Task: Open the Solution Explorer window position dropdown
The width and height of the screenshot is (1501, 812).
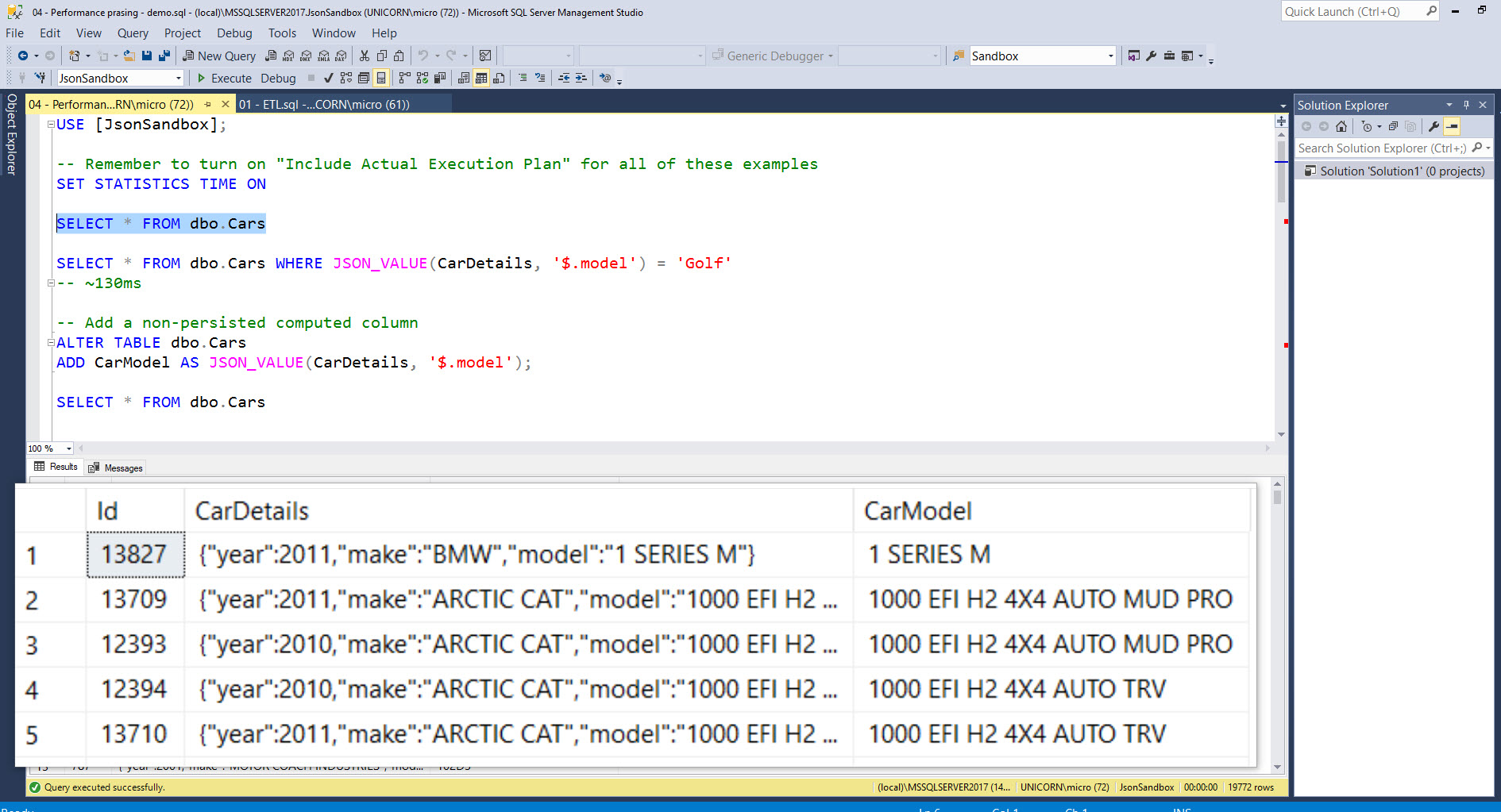Action: [x=1449, y=105]
